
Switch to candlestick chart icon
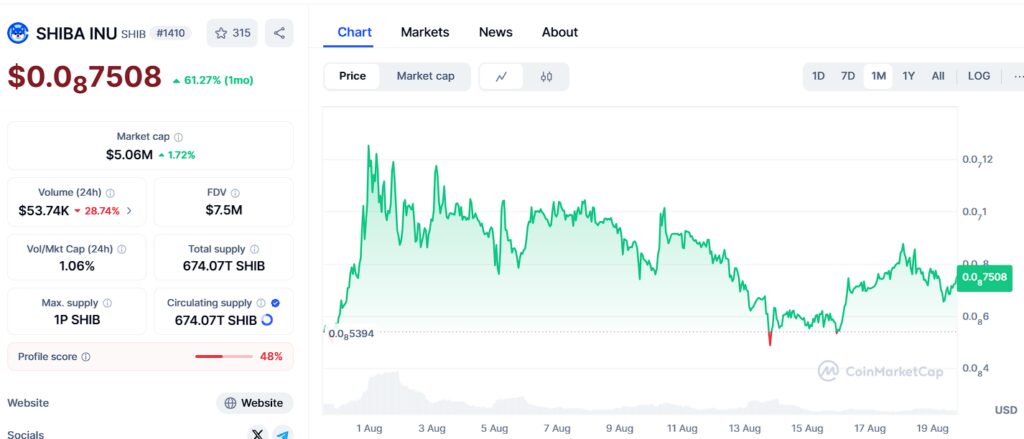tap(546, 76)
